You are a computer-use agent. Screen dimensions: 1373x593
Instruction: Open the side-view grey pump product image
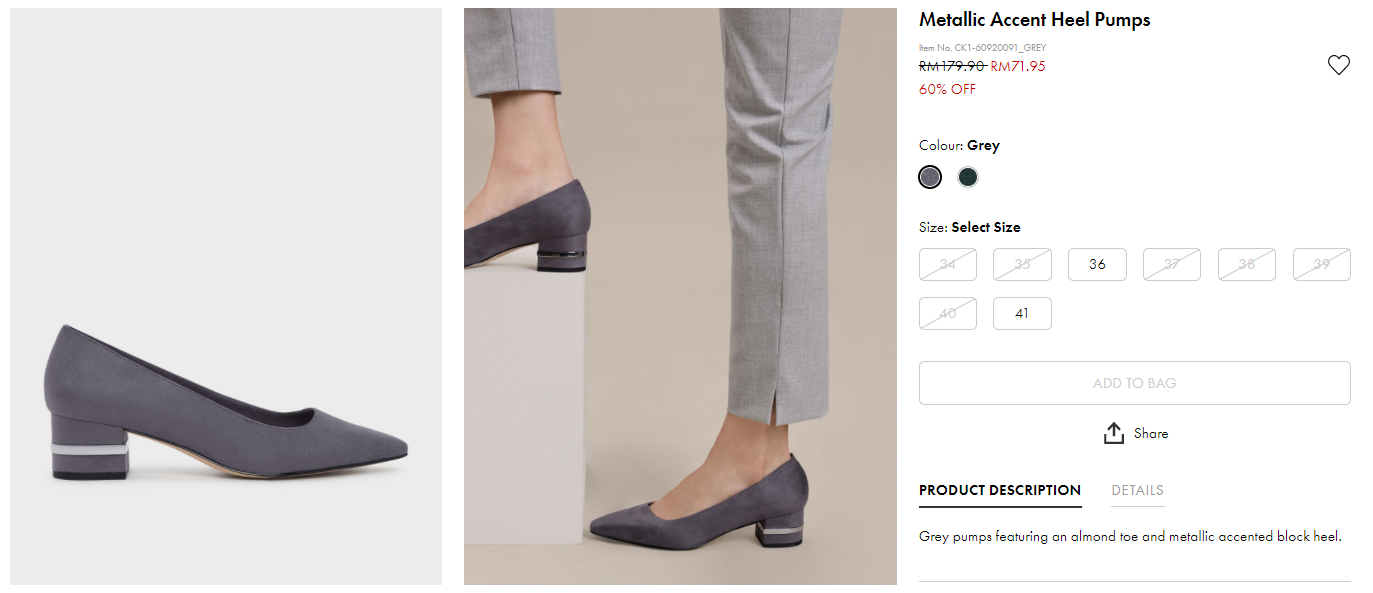226,296
